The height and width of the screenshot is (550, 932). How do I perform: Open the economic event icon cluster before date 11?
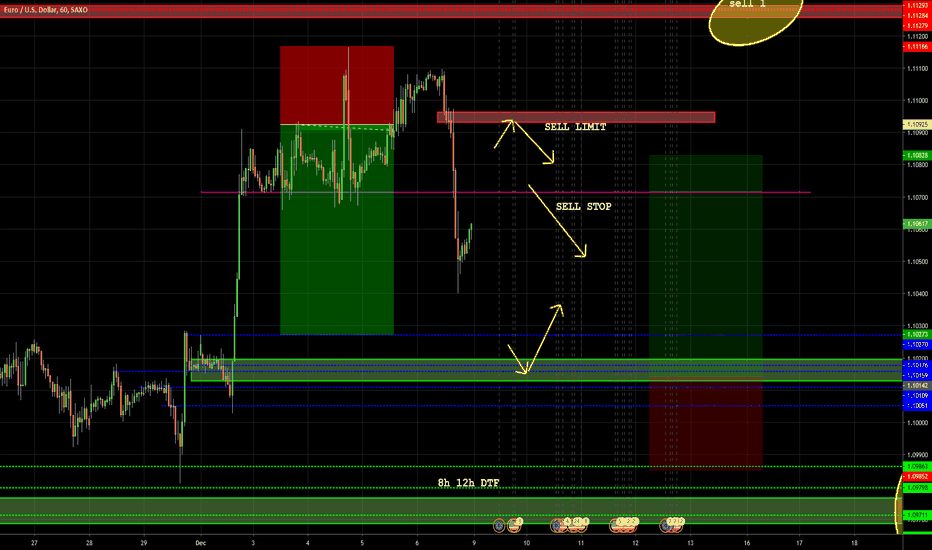pos(569,523)
